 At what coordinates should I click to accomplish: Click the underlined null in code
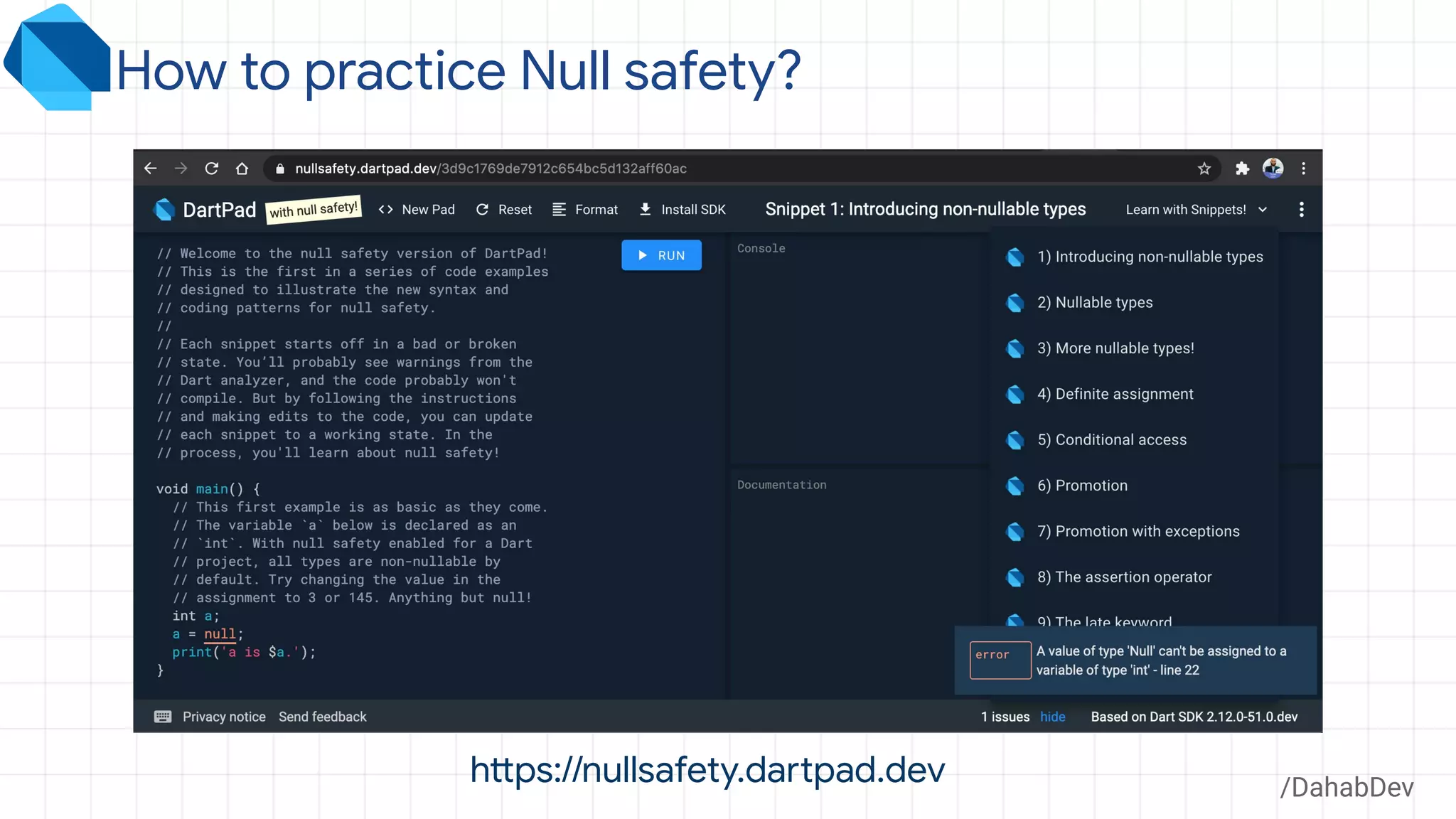pyautogui.click(x=220, y=633)
